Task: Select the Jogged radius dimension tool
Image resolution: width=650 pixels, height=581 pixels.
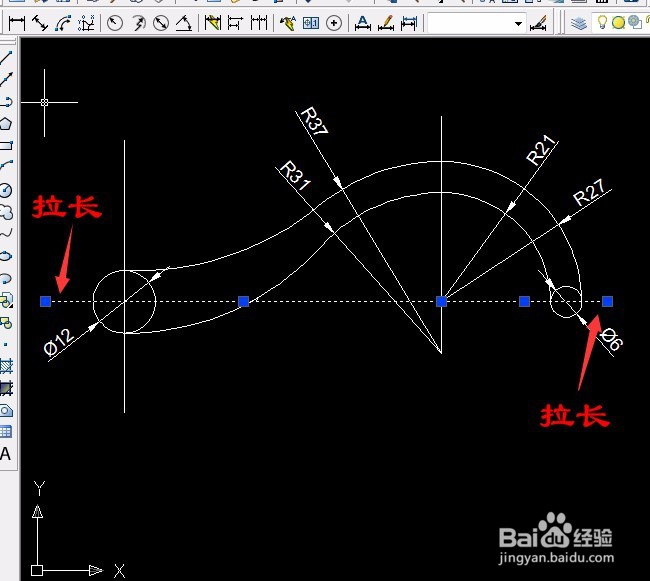Action: (138, 23)
